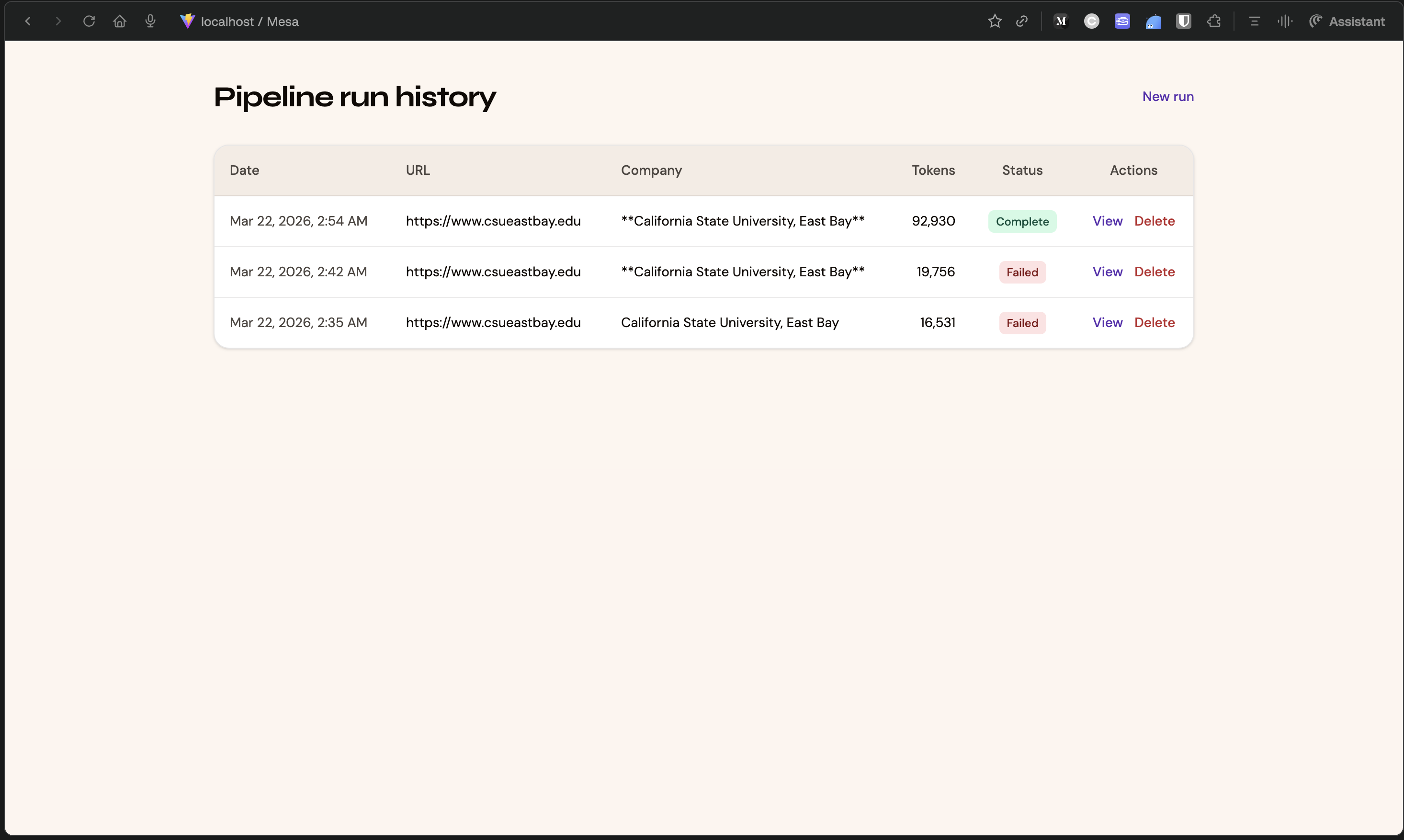Click the M extension icon
Screen dimensions: 1404x840
point(1061,22)
